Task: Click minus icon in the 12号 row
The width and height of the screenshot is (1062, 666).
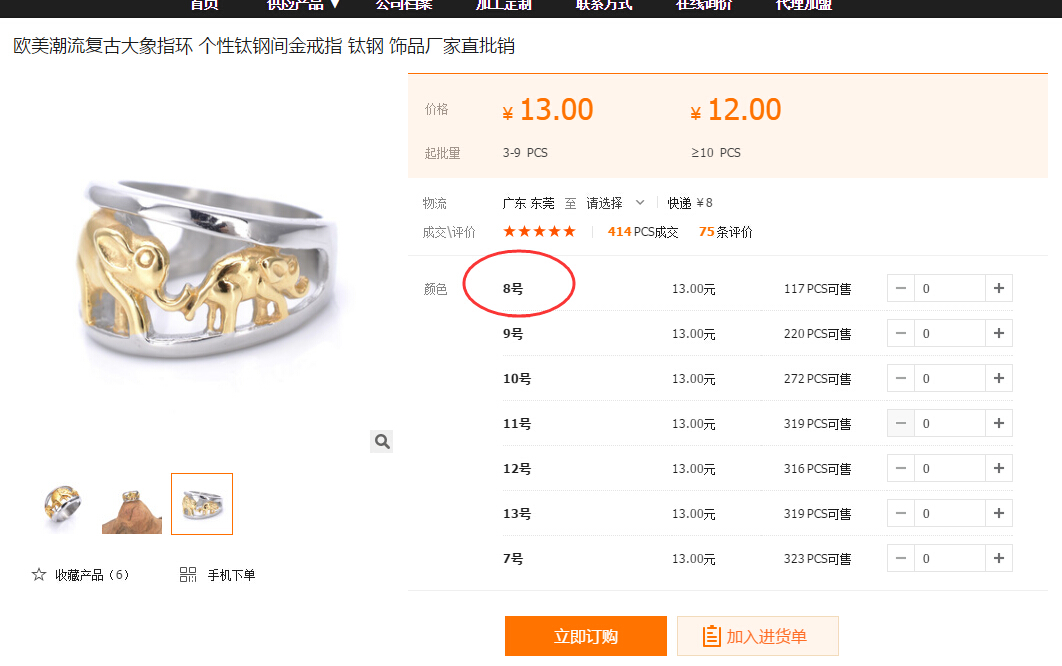Action: 901,468
